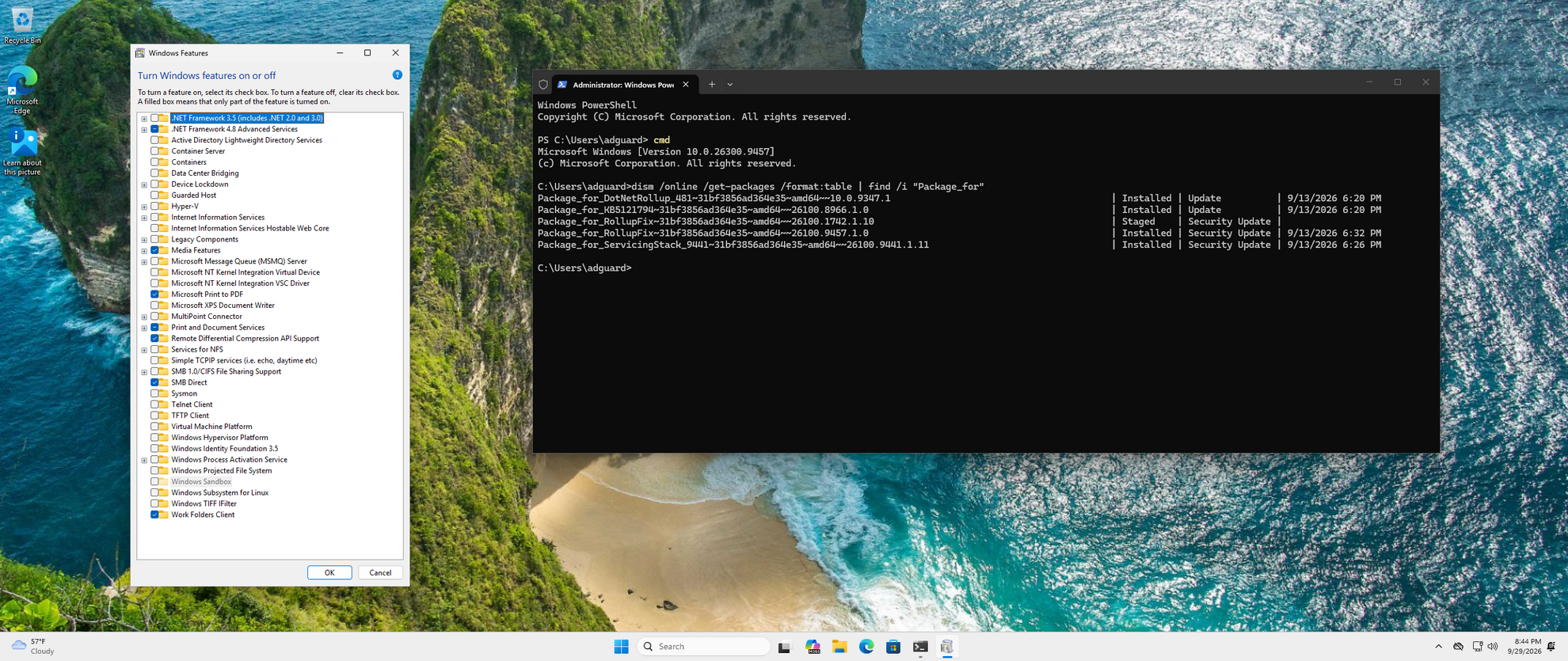The height and width of the screenshot is (661, 1568).
Task: Switch to Terminal via its taskbar icon
Action: pos(920,647)
